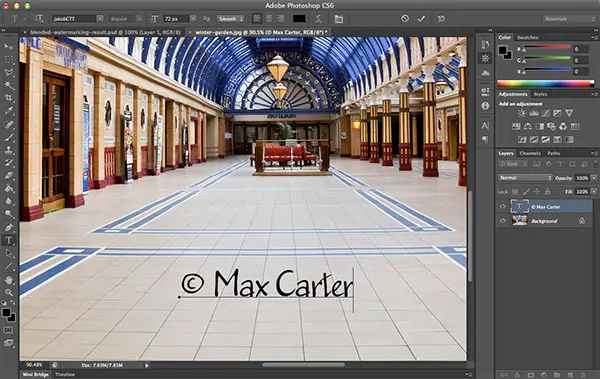Select the Blur tool
The height and width of the screenshot is (379, 600).
pos(8,201)
